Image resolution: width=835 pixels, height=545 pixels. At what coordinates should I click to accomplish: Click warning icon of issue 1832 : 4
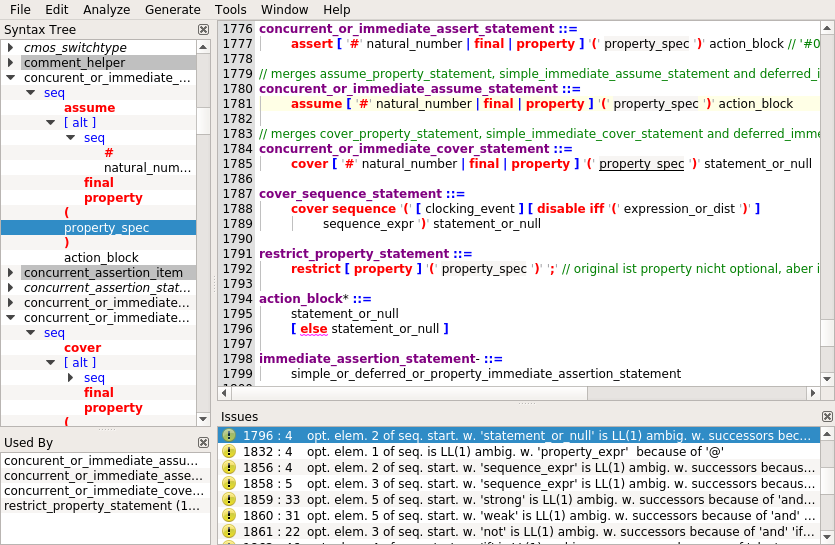point(229,451)
